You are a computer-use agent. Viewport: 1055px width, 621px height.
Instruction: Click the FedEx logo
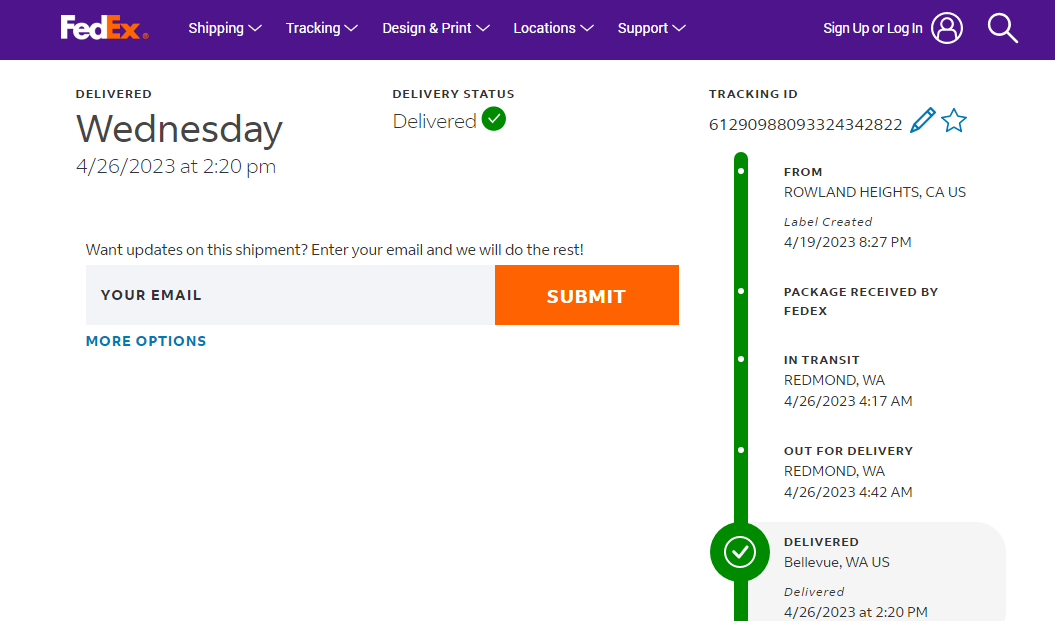pyautogui.click(x=104, y=28)
